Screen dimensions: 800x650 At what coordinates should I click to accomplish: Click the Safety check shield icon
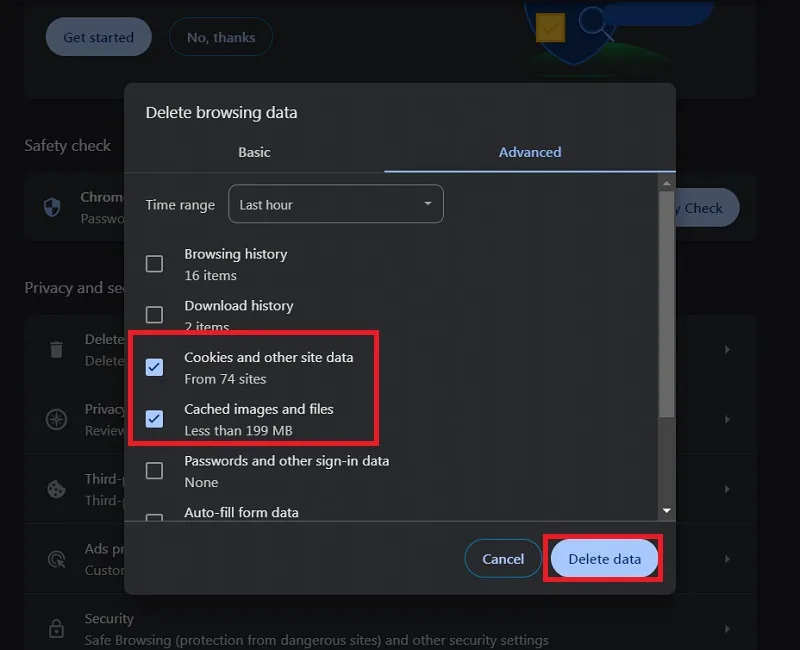(52, 207)
